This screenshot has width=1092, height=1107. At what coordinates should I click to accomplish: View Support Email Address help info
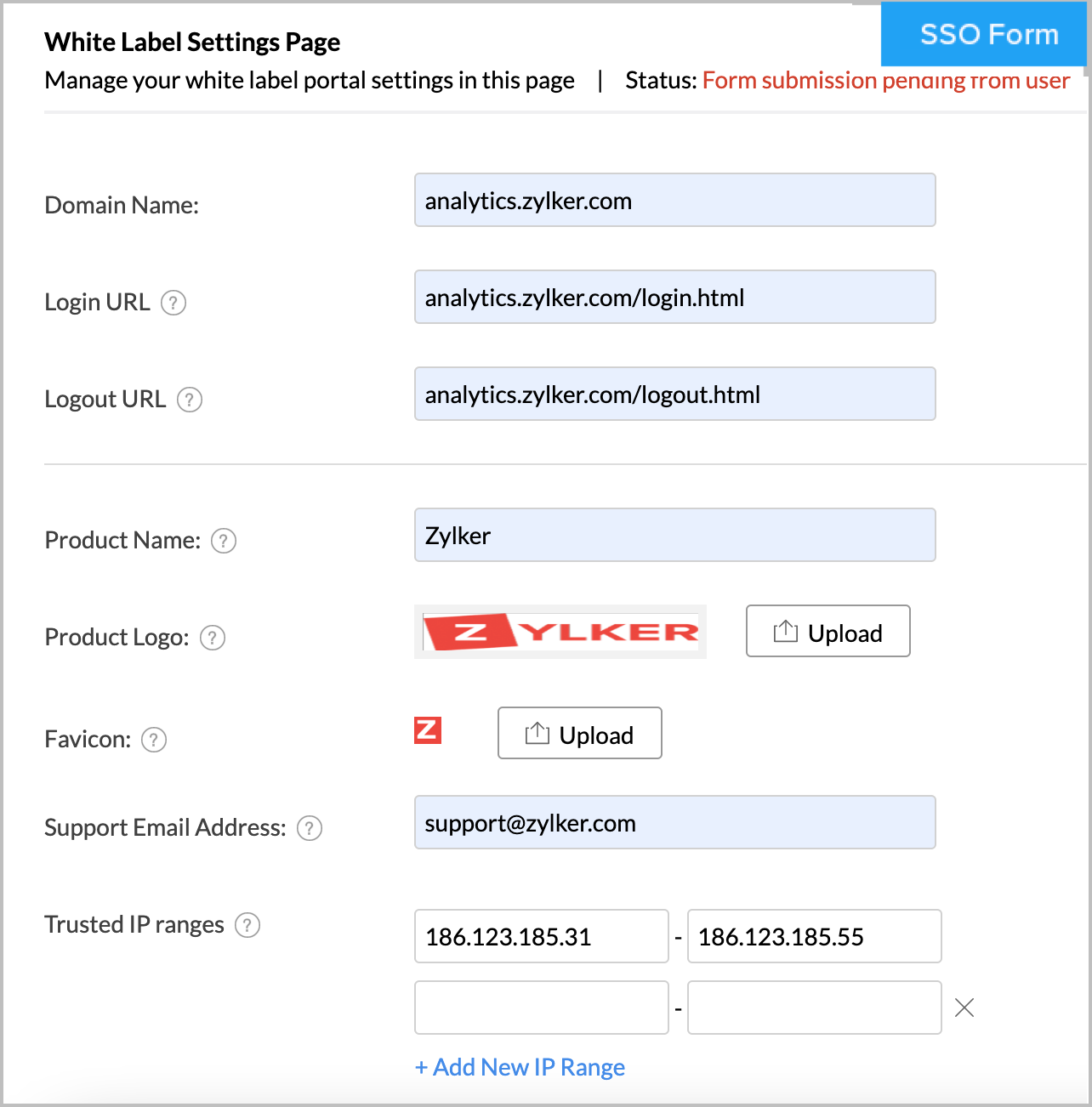pyautogui.click(x=310, y=828)
